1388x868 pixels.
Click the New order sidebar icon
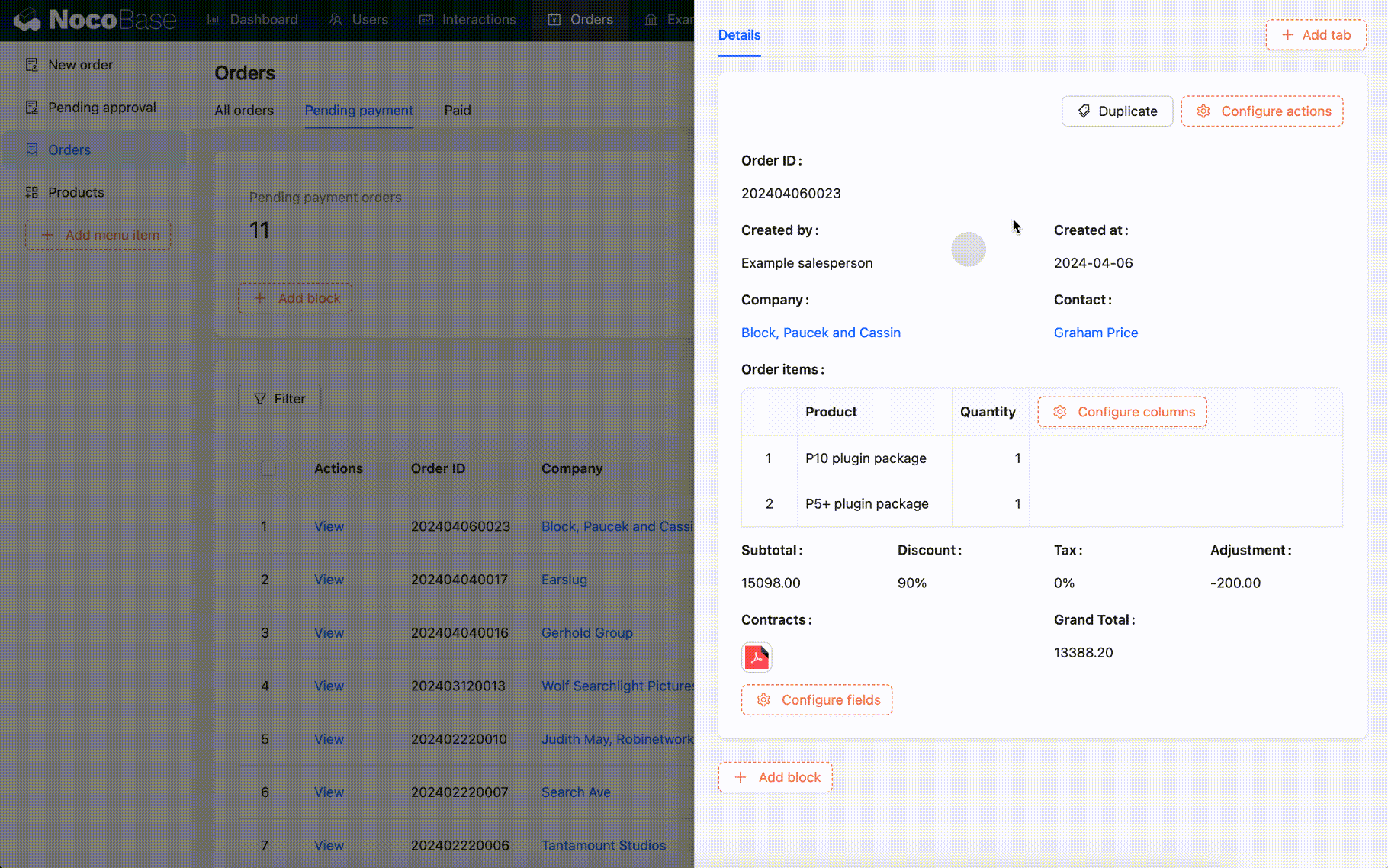pos(32,65)
